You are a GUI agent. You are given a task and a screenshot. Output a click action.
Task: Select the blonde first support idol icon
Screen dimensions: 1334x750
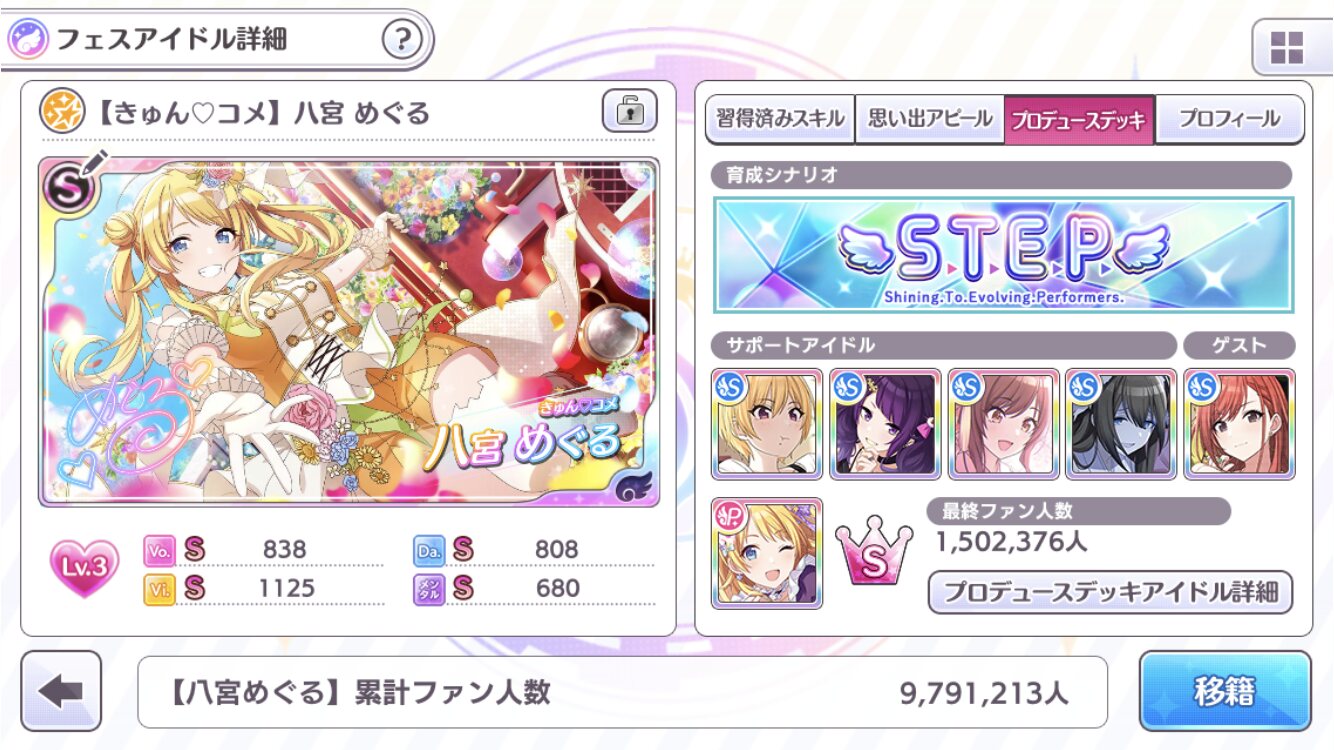point(767,423)
